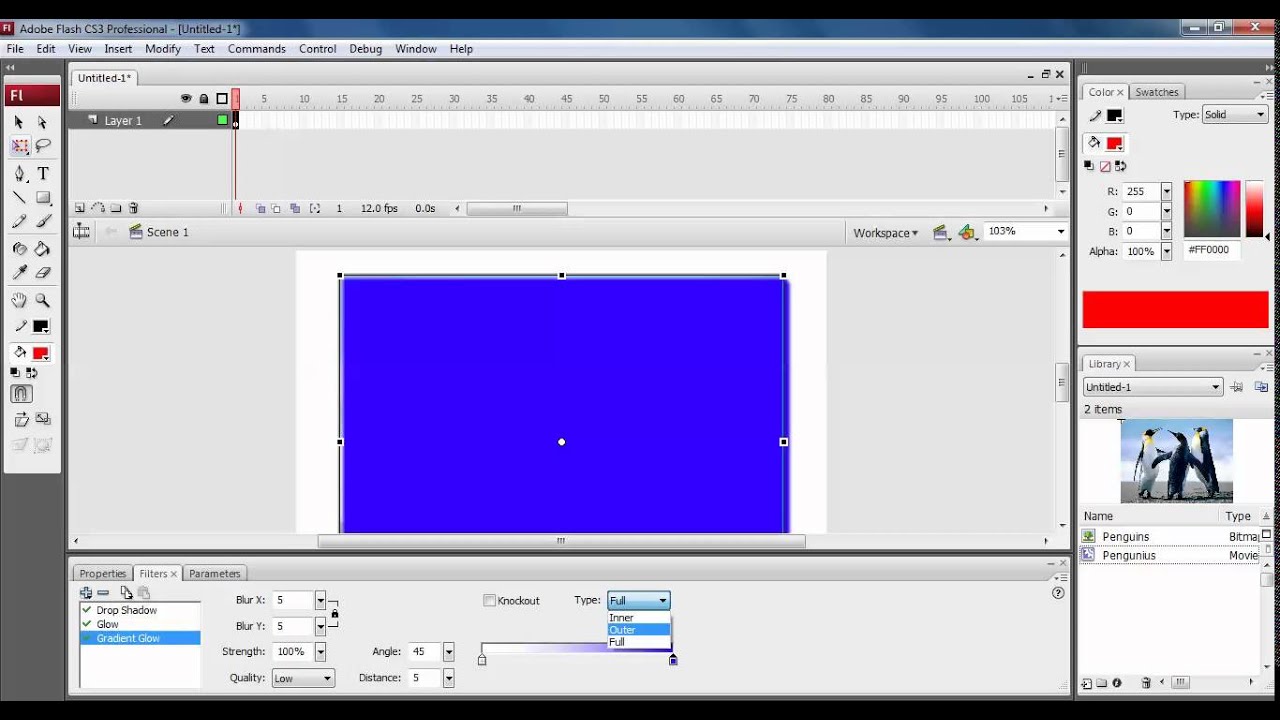Select Layer 1 in timeline
1280x720 pixels.
pyautogui.click(x=123, y=120)
